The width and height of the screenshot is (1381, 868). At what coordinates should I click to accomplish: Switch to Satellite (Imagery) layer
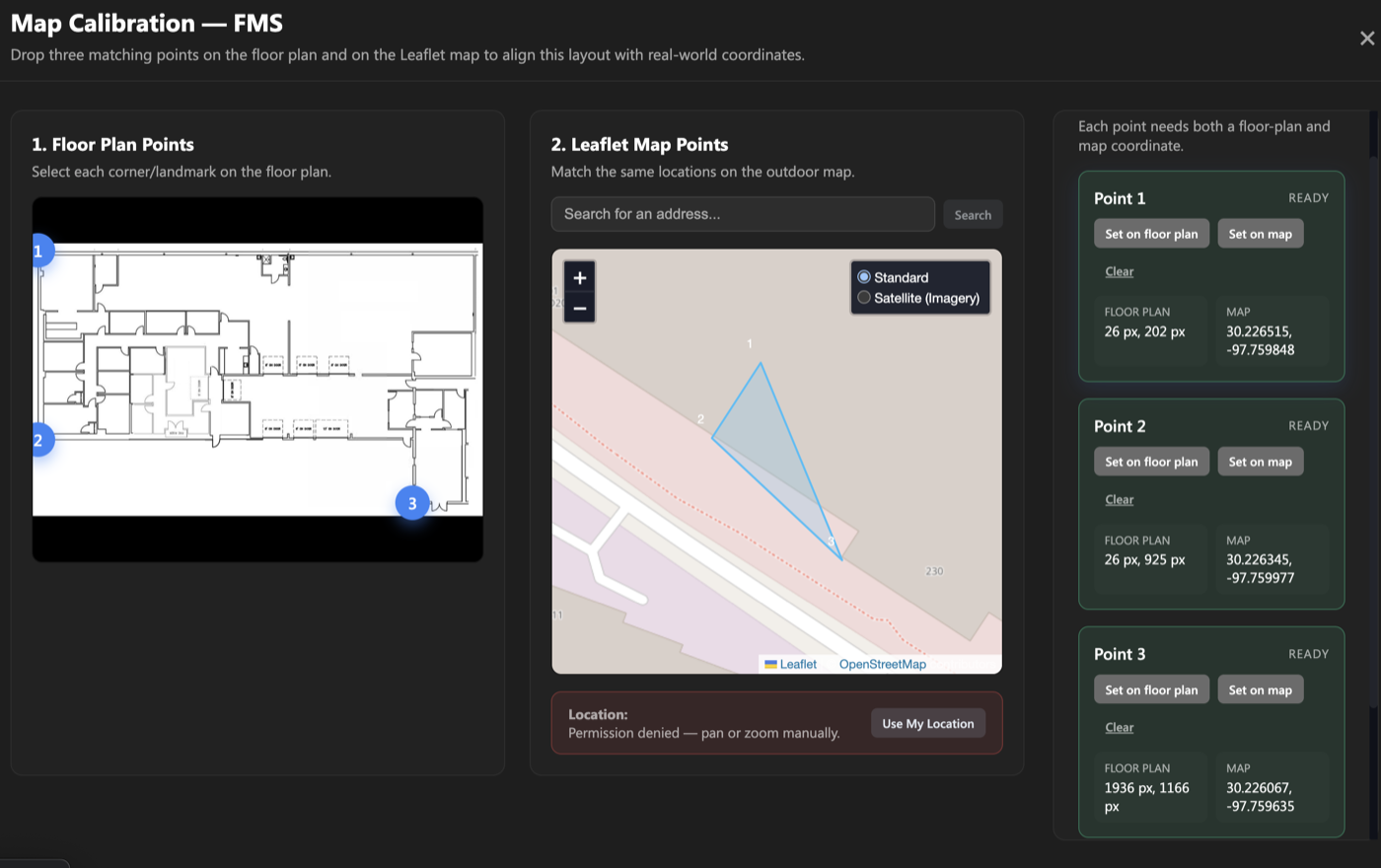pos(865,297)
